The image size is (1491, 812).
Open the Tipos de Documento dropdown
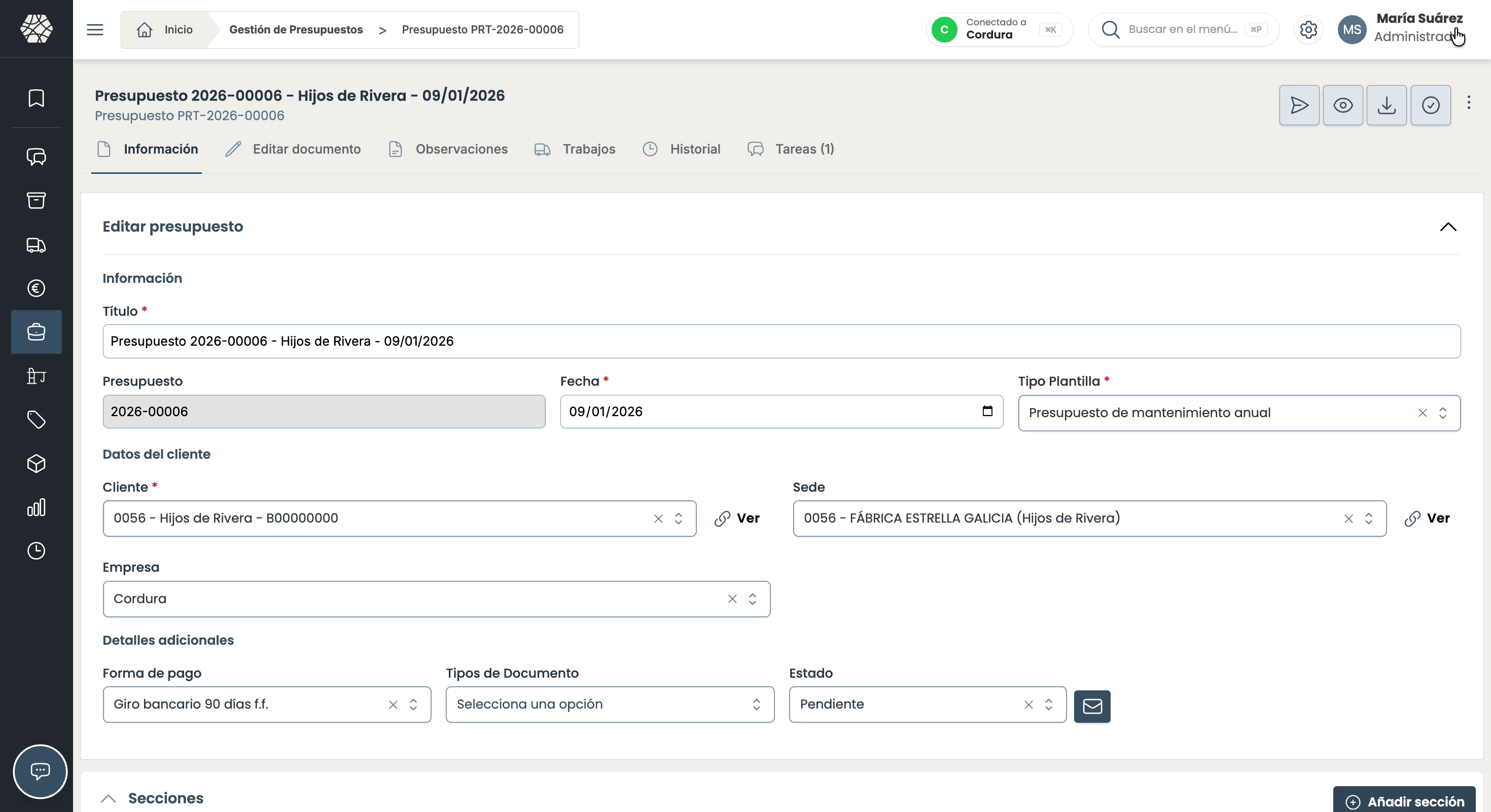click(610, 705)
